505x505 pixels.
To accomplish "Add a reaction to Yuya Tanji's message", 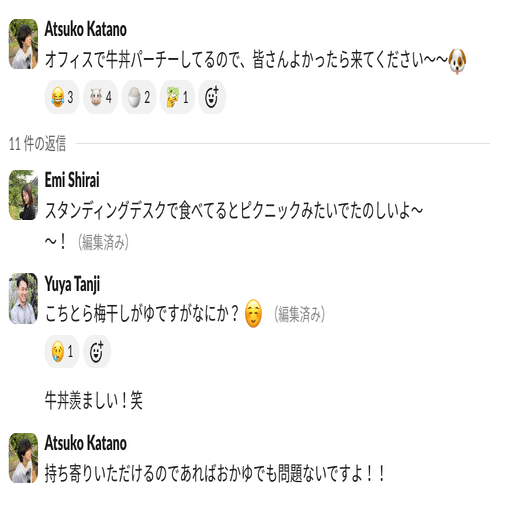I will pos(97,351).
